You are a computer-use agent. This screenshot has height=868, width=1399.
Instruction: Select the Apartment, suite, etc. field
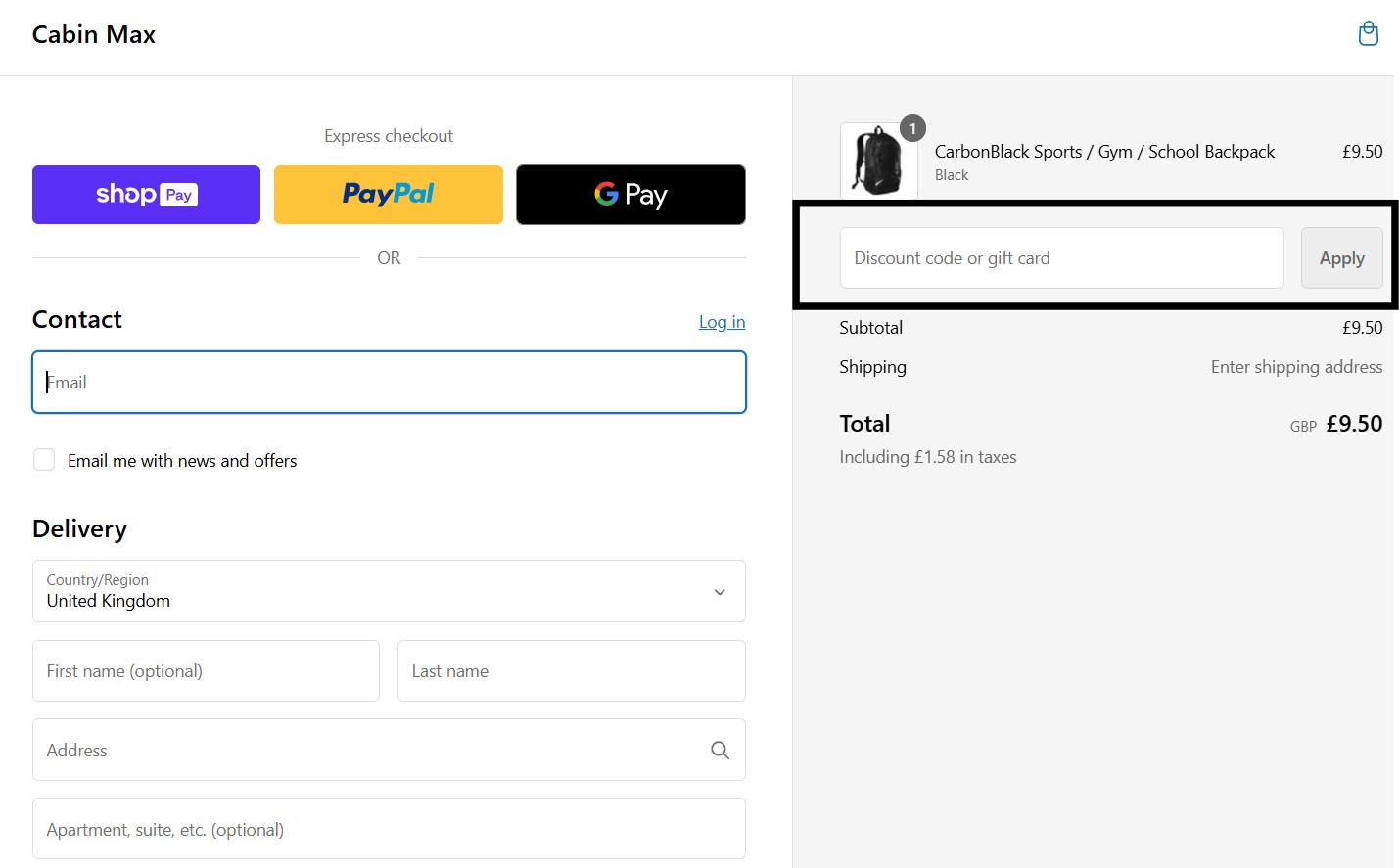[x=389, y=829]
